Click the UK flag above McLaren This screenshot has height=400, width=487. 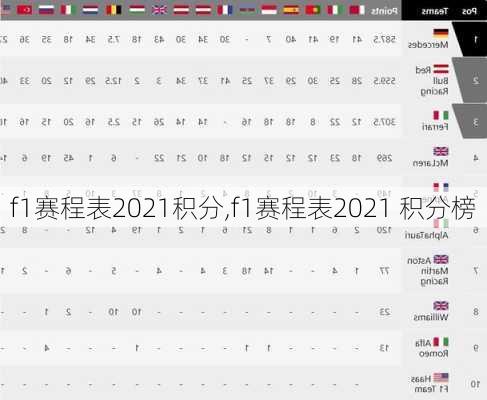click(x=441, y=152)
